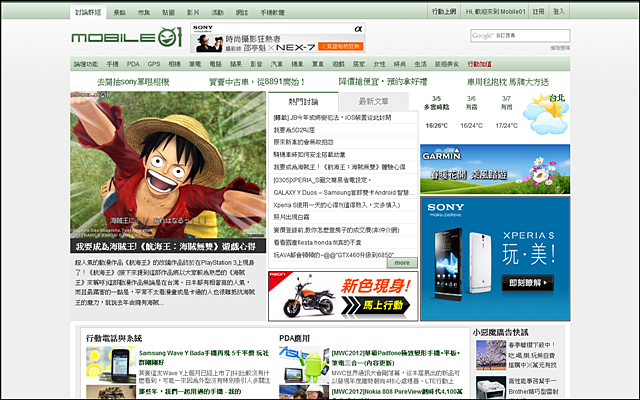Click the 8891 used car promo link
This screenshot has height=400, width=640.
257,82
